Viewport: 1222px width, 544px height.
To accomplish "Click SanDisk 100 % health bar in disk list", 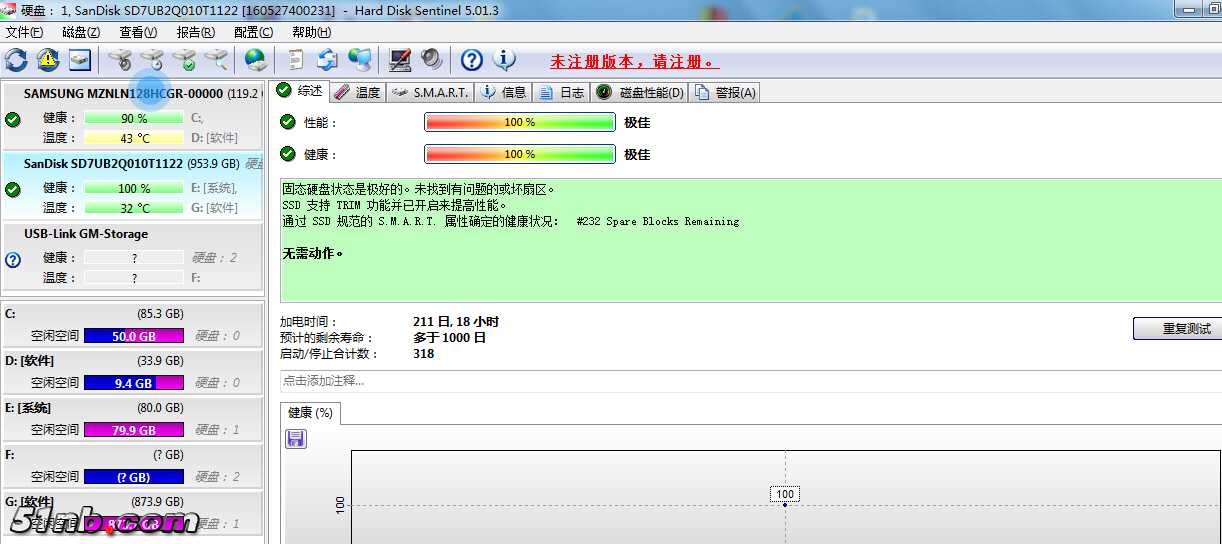I will [134, 188].
